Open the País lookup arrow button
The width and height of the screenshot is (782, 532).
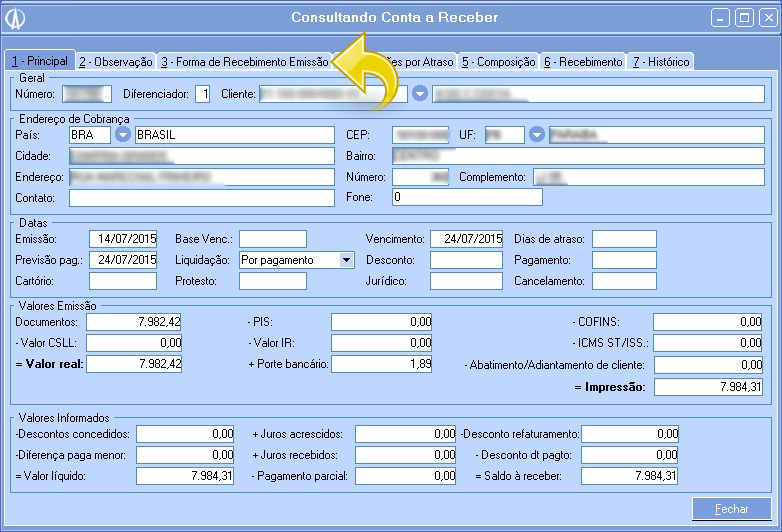[x=123, y=135]
